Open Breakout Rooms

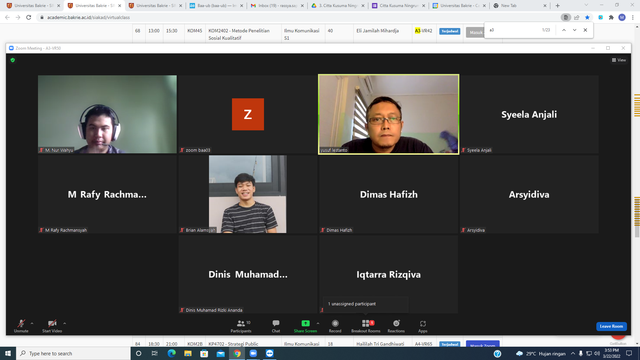click(x=366, y=326)
